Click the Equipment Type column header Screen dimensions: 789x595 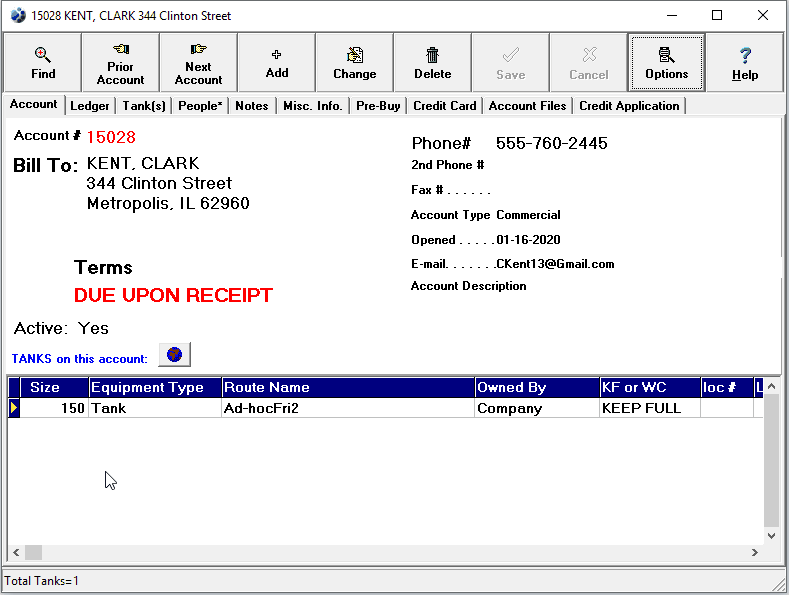(154, 388)
